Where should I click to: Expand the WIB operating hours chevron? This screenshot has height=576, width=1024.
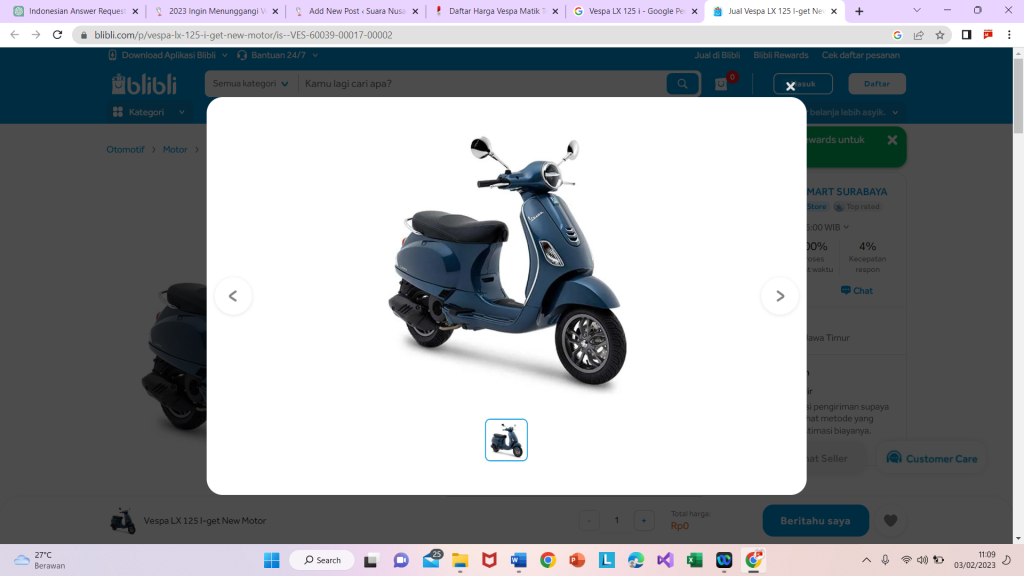(846, 227)
